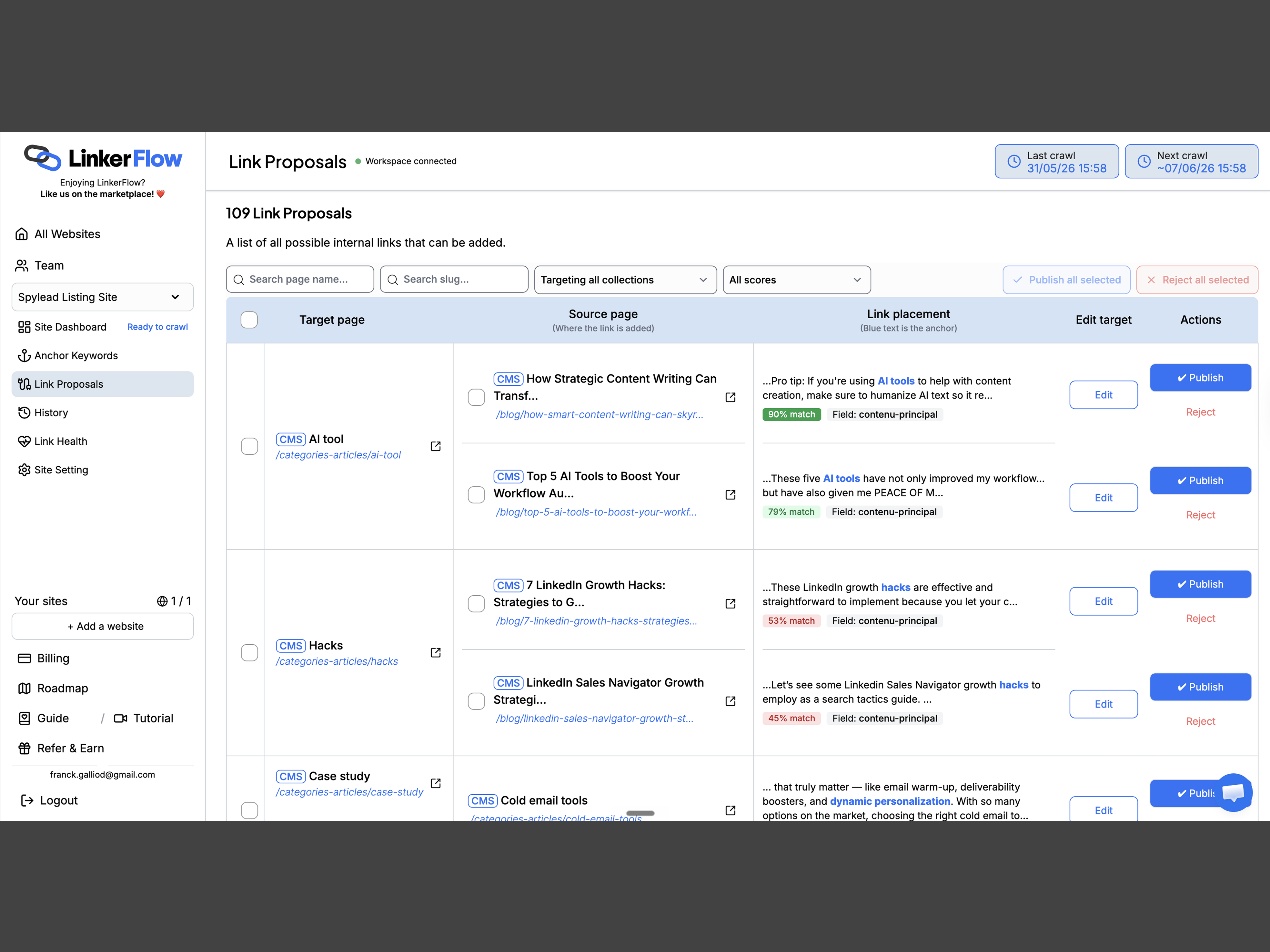Viewport: 1270px width, 952px height.
Task: Check 7 LinkedIn Growth Hacks source checkbox
Action: click(476, 604)
